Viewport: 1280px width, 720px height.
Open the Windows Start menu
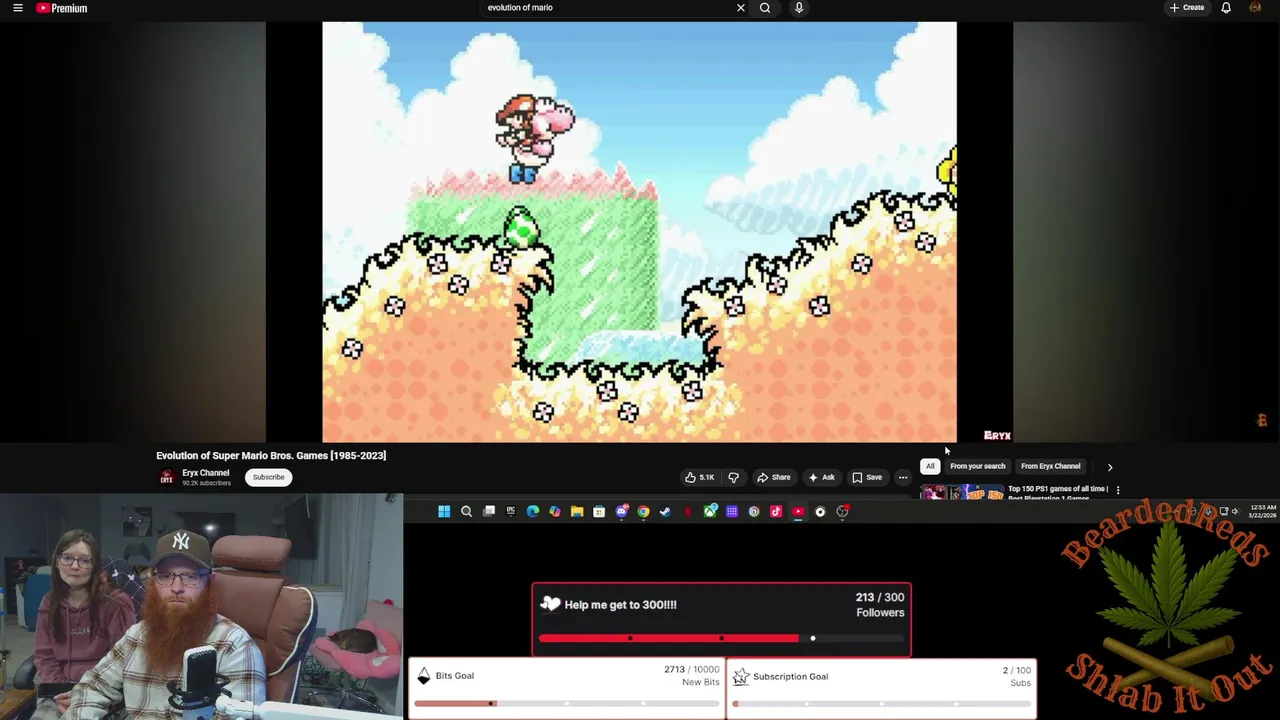click(444, 512)
